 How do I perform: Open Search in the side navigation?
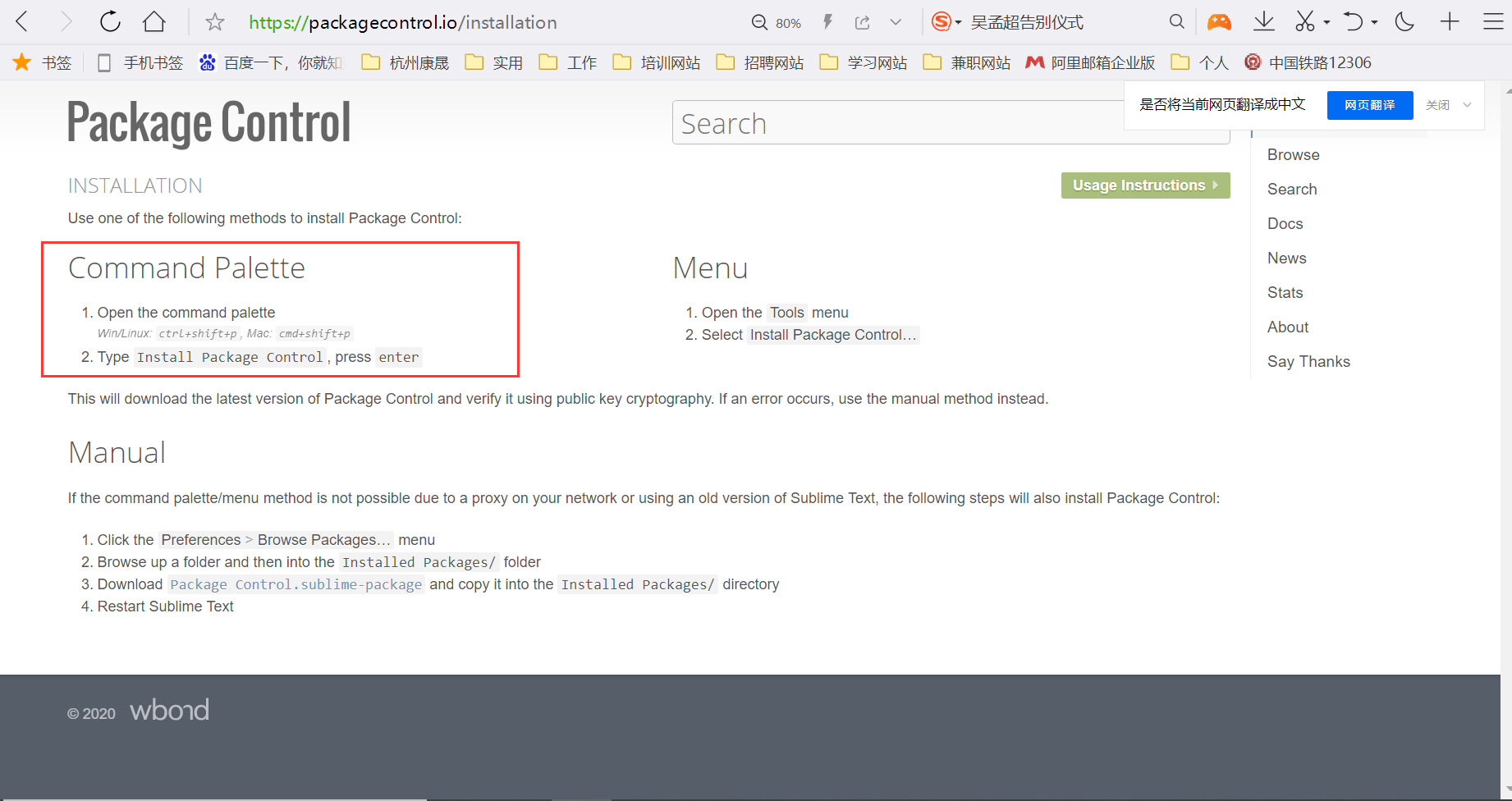tap(1292, 190)
